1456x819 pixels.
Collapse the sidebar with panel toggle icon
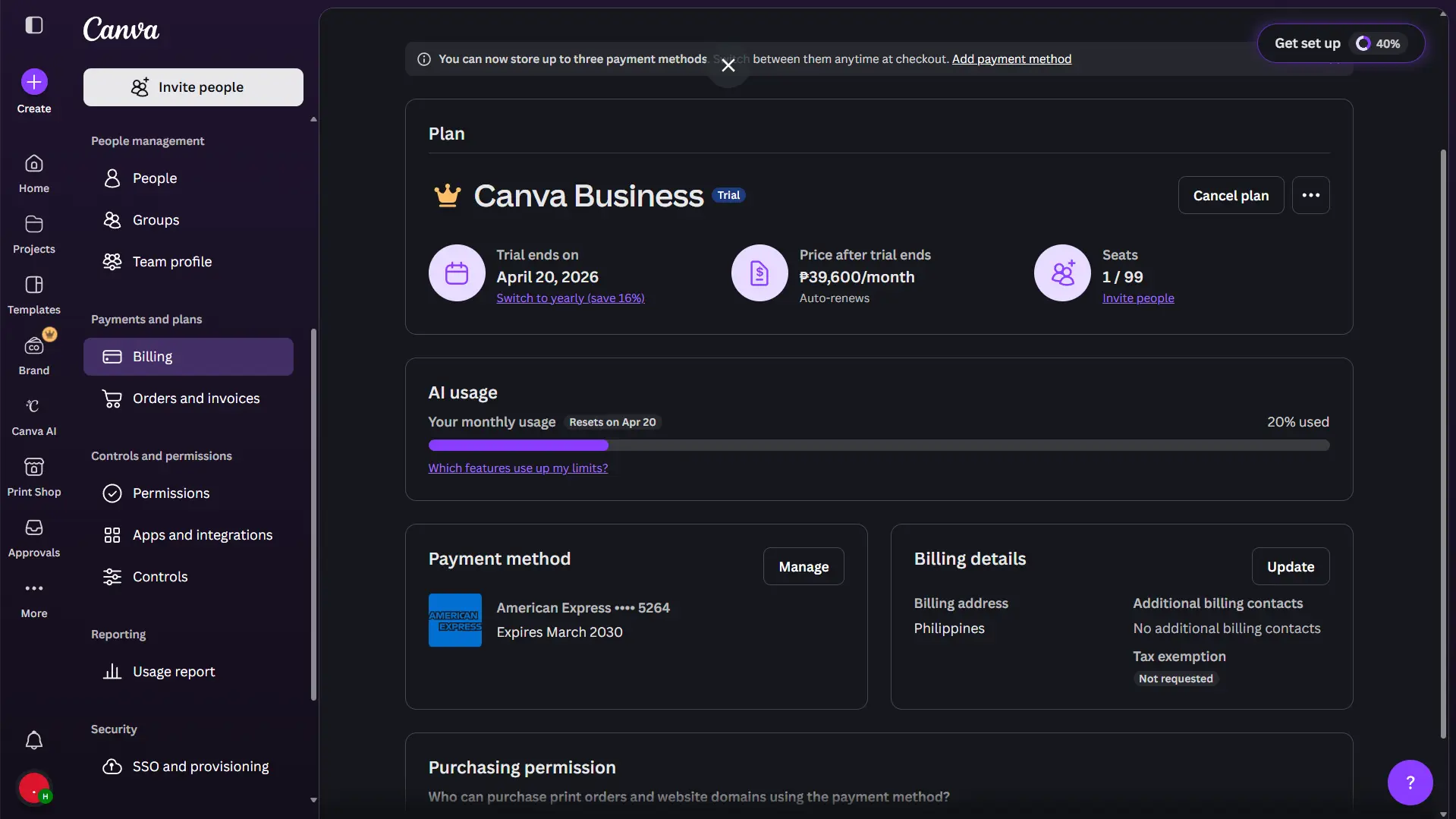[34, 25]
